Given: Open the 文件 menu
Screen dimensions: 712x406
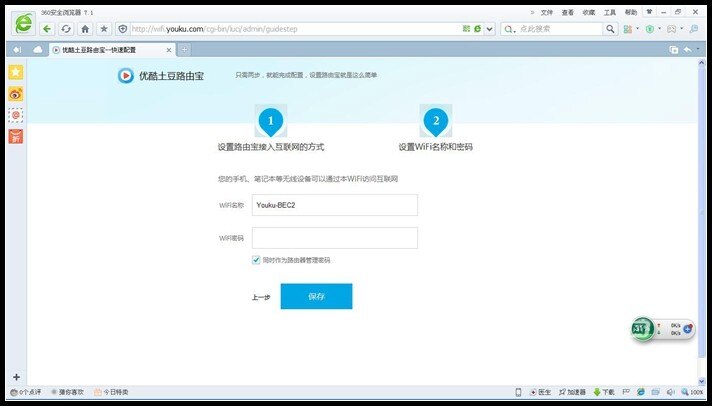Looking at the screenshot, I should (x=546, y=12).
